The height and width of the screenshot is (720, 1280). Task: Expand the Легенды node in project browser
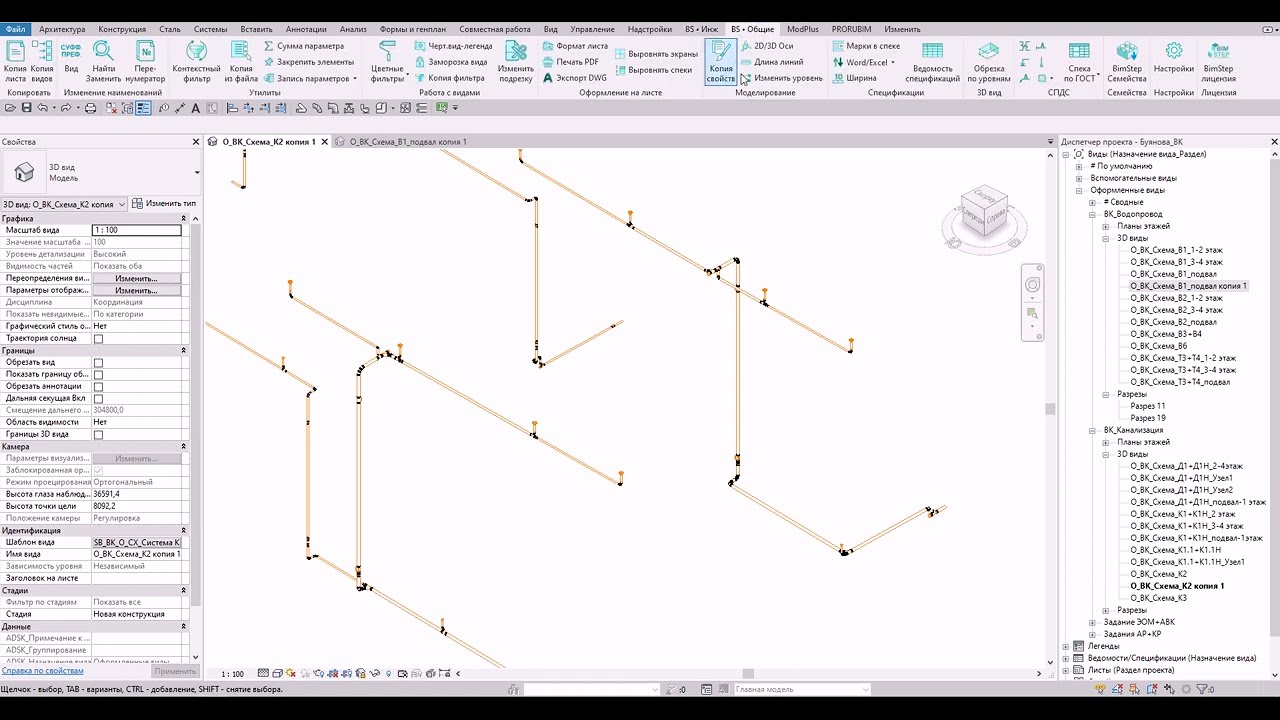tap(1066, 646)
